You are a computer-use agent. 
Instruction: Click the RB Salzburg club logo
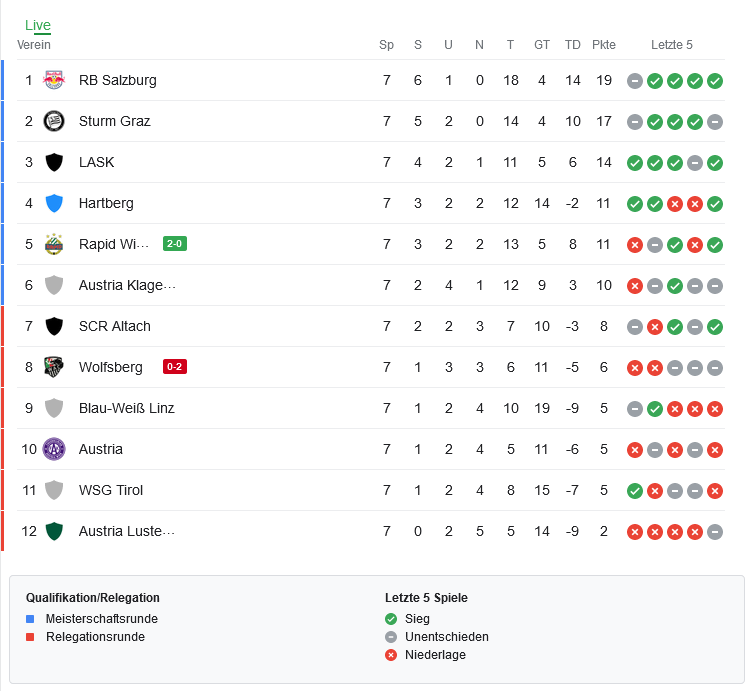pos(54,80)
